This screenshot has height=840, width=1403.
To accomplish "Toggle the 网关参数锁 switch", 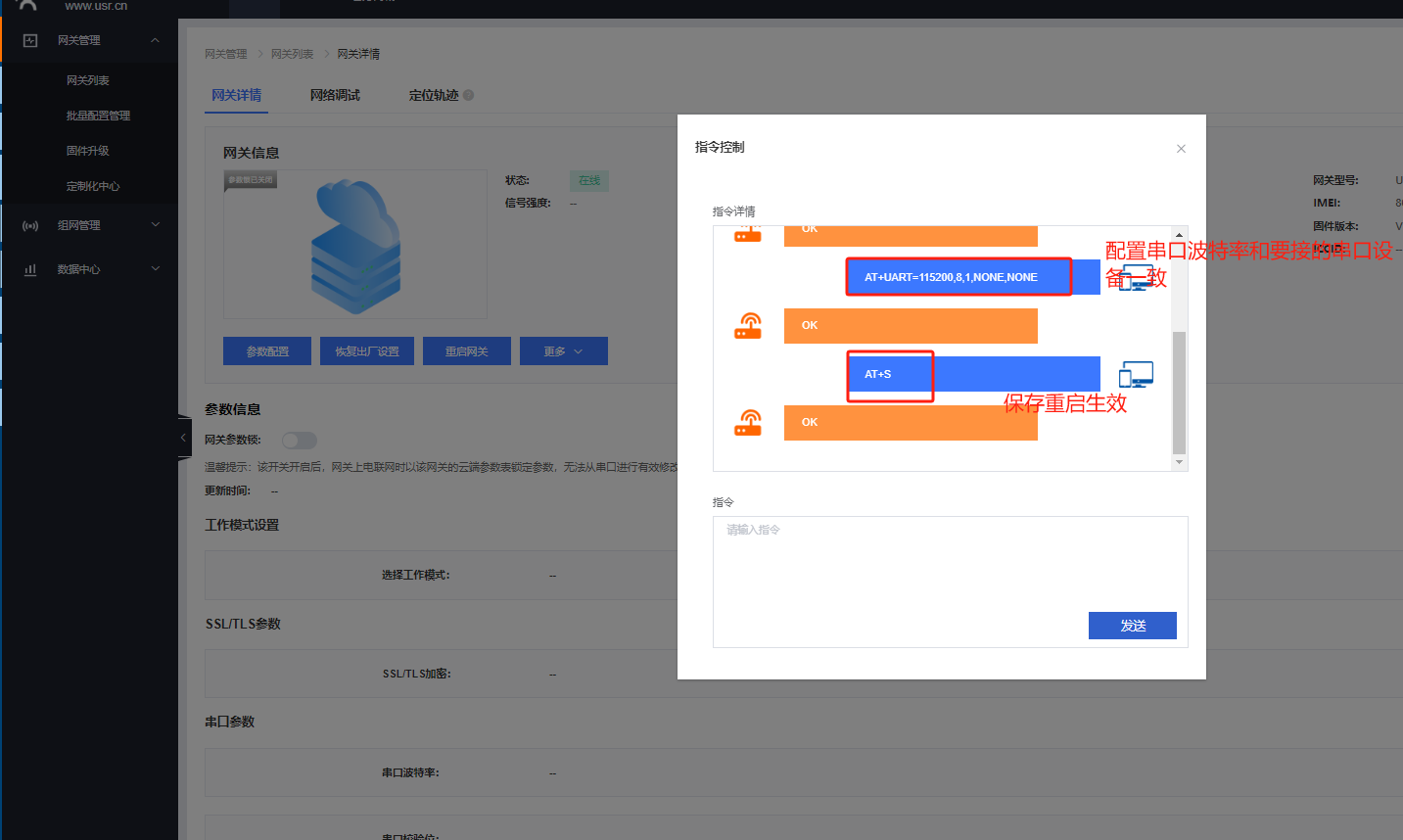I will [299, 441].
